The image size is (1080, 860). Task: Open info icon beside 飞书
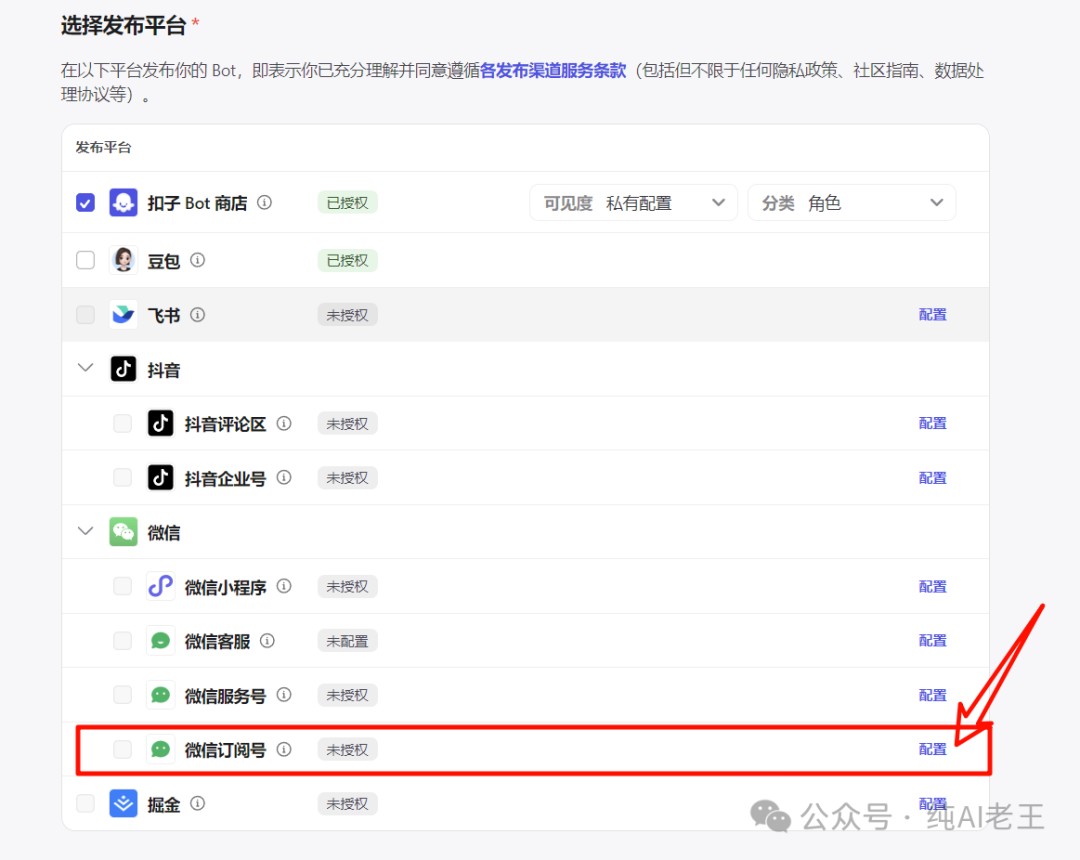pyautogui.click(x=198, y=315)
